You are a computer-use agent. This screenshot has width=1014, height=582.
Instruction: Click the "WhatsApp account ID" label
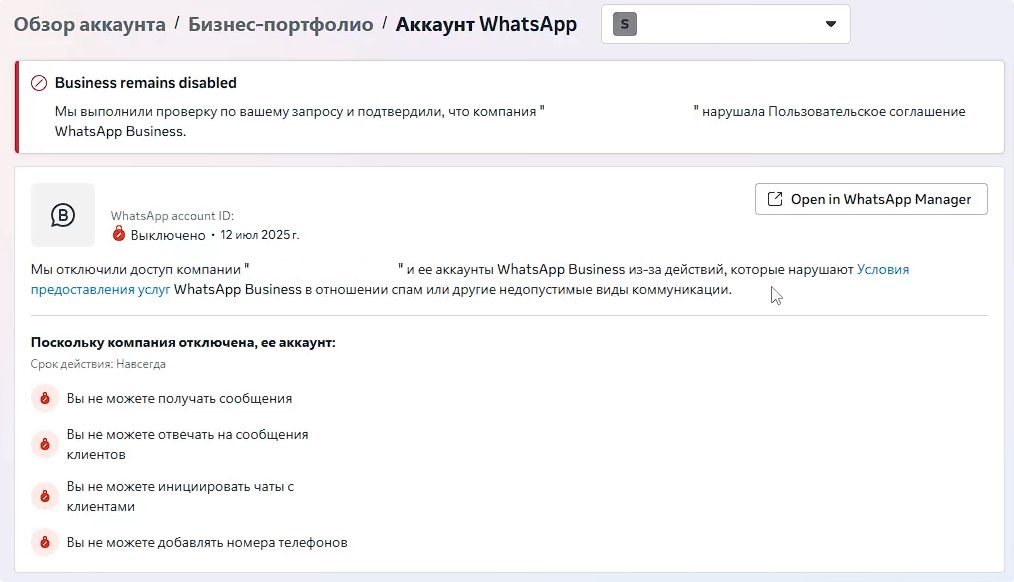tap(172, 216)
